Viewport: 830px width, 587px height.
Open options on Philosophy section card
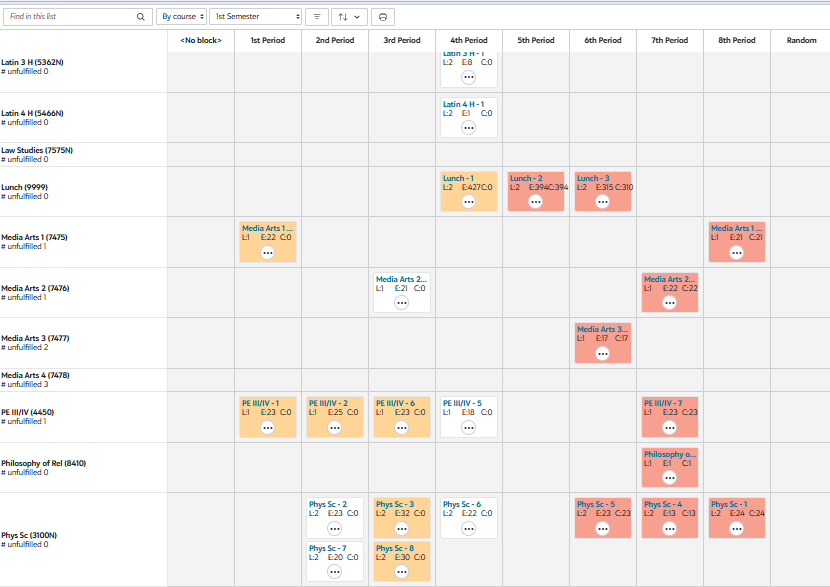coord(670,478)
